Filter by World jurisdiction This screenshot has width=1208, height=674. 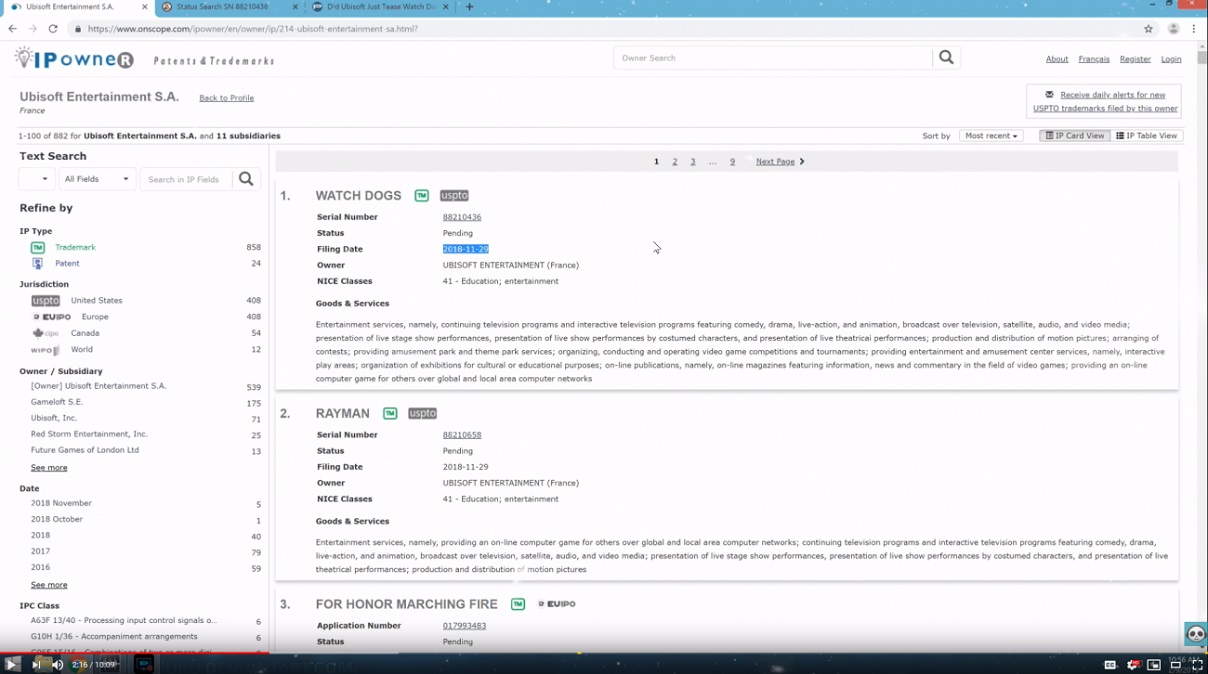point(81,350)
